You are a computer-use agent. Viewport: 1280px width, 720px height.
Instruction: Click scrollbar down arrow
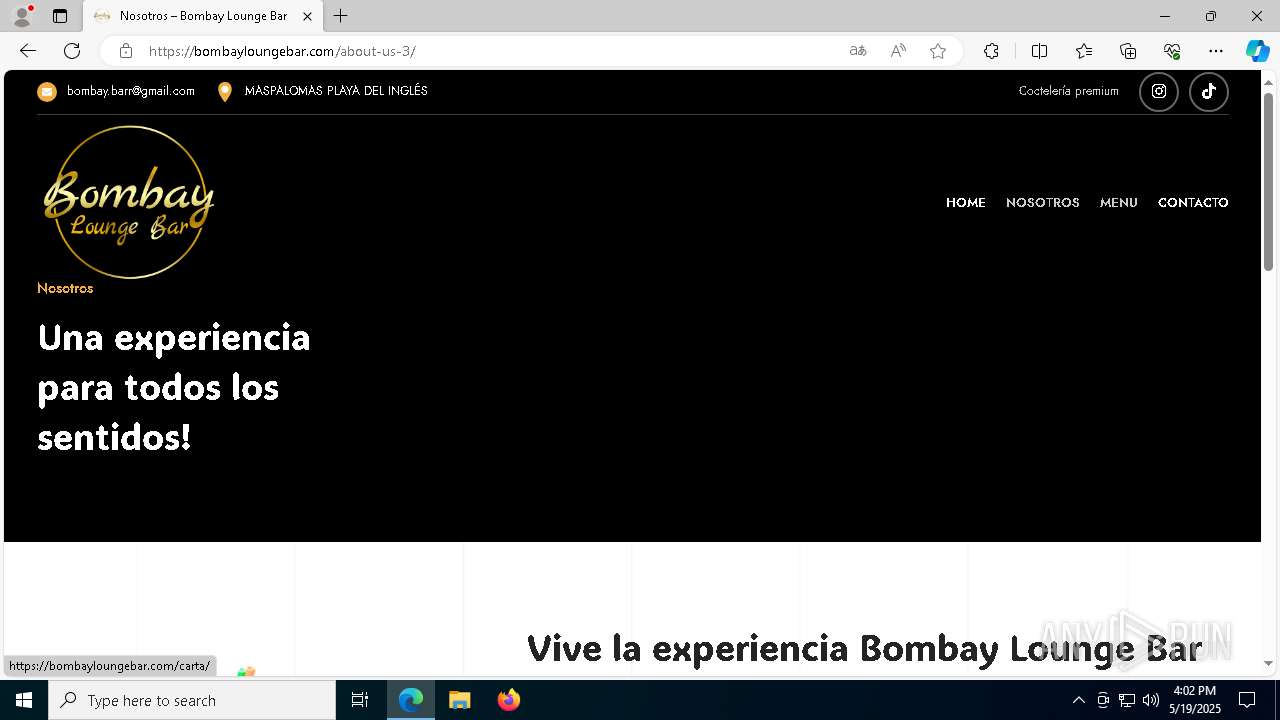click(x=1269, y=664)
